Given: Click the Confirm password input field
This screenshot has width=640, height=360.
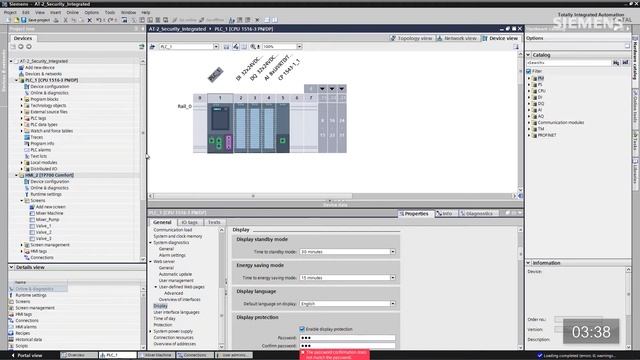Looking at the screenshot, I should coord(347,346).
